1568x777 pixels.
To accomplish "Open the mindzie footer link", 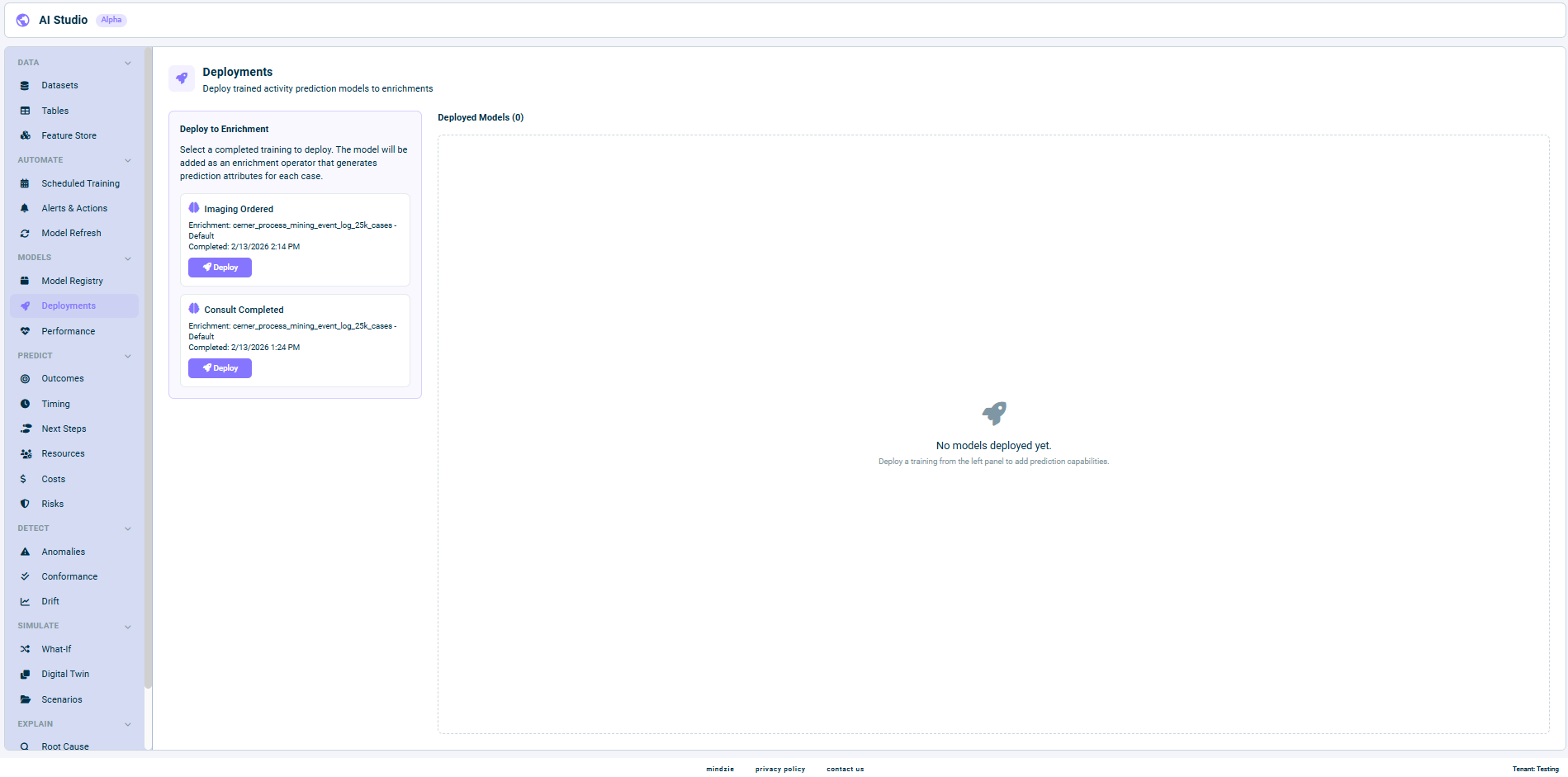I will 720,769.
